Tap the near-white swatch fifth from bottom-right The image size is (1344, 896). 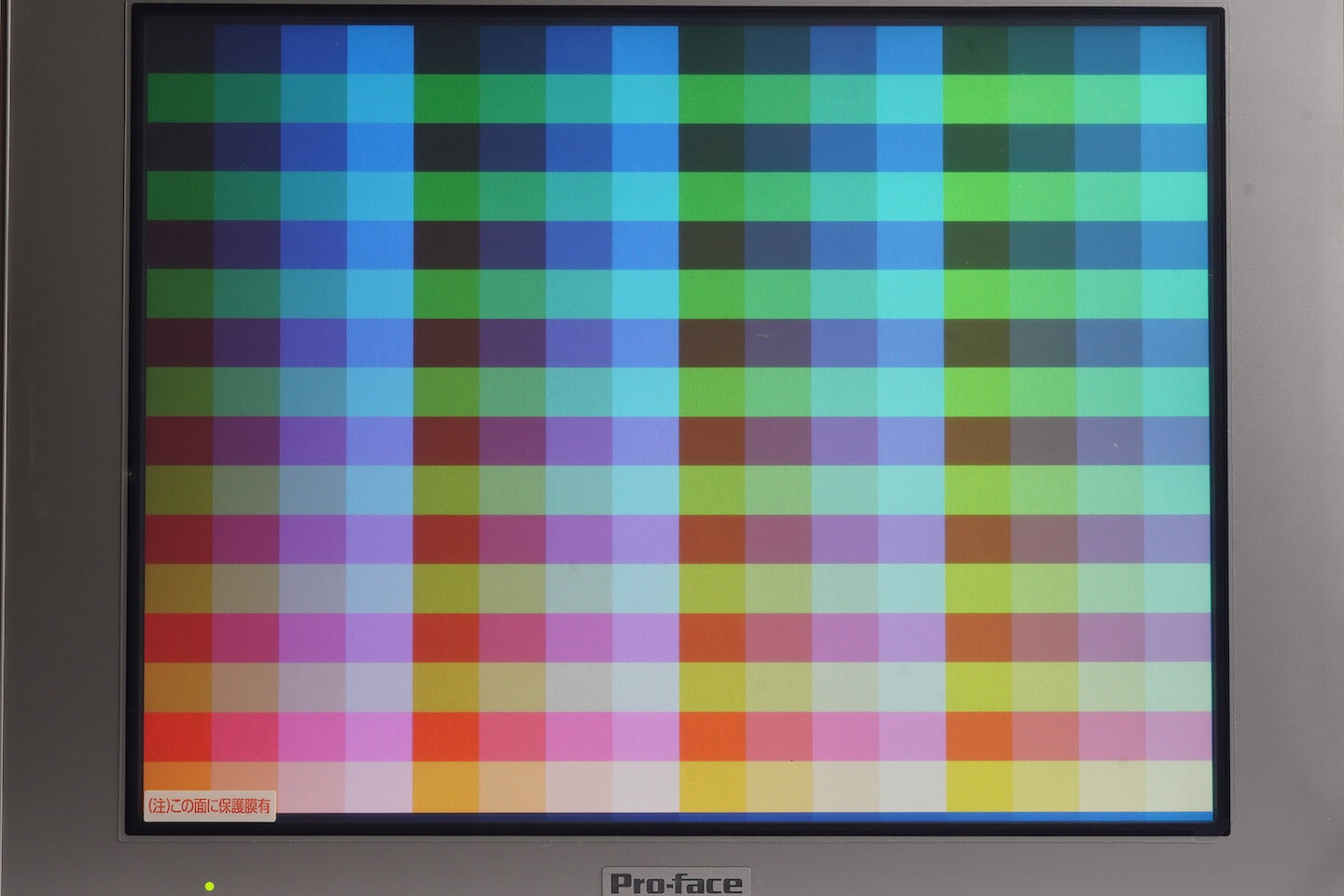[912, 786]
